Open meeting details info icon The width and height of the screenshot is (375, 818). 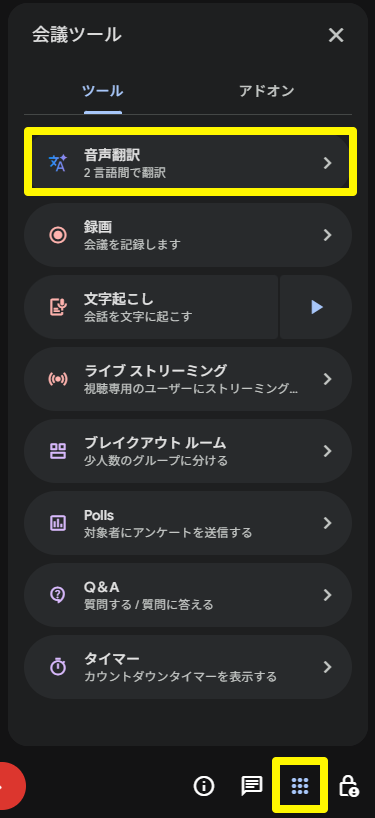[x=204, y=785]
